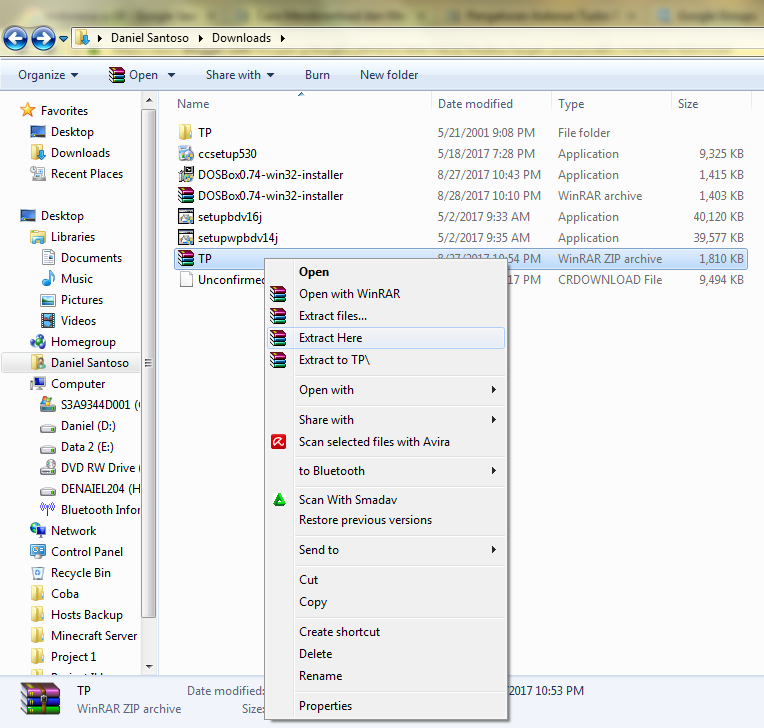This screenshot has width=764, height=728.
Task: Select Open in the context menu
Action: point(386,272)
